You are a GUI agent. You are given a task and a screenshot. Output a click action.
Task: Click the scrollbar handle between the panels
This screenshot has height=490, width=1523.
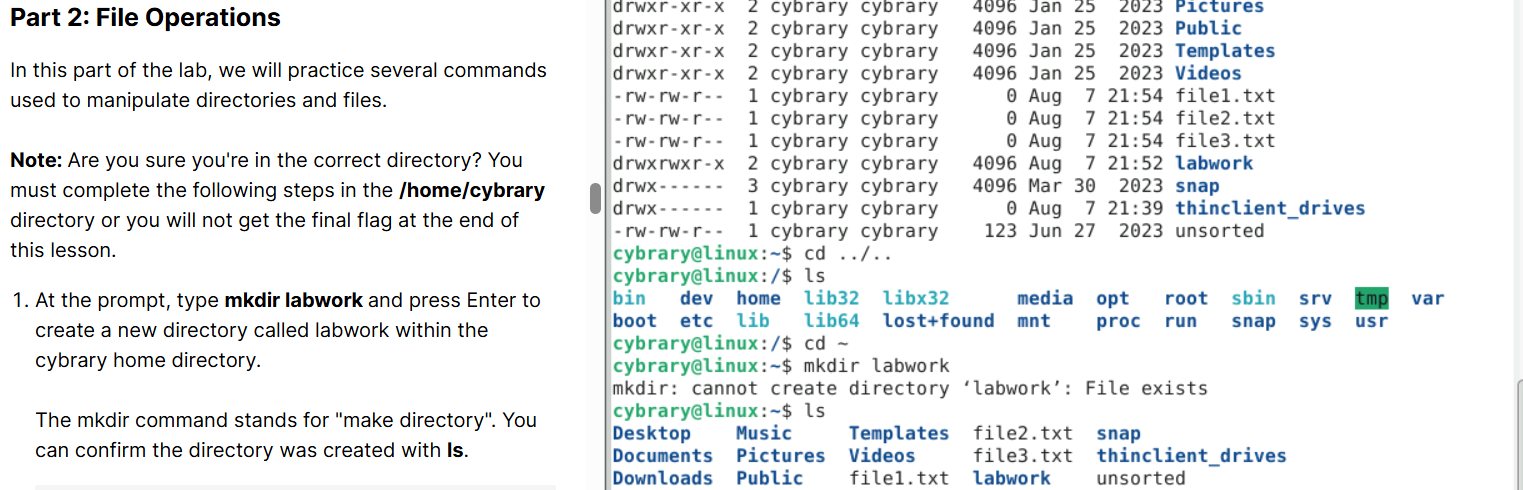(595, 198)
